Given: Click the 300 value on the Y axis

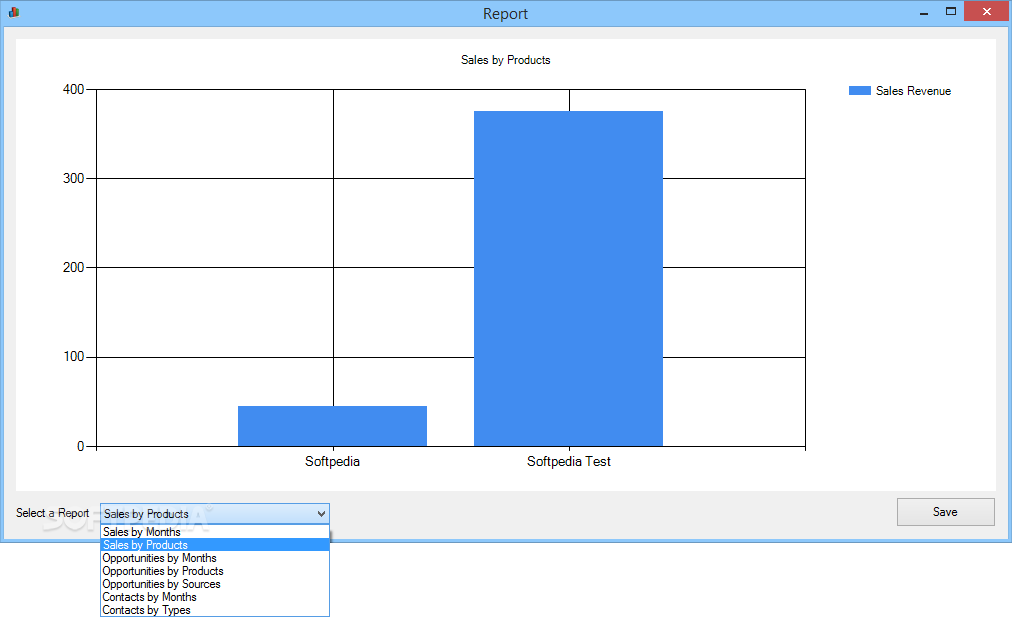Looking at the screenshot, I should click(x=74, y=178).
